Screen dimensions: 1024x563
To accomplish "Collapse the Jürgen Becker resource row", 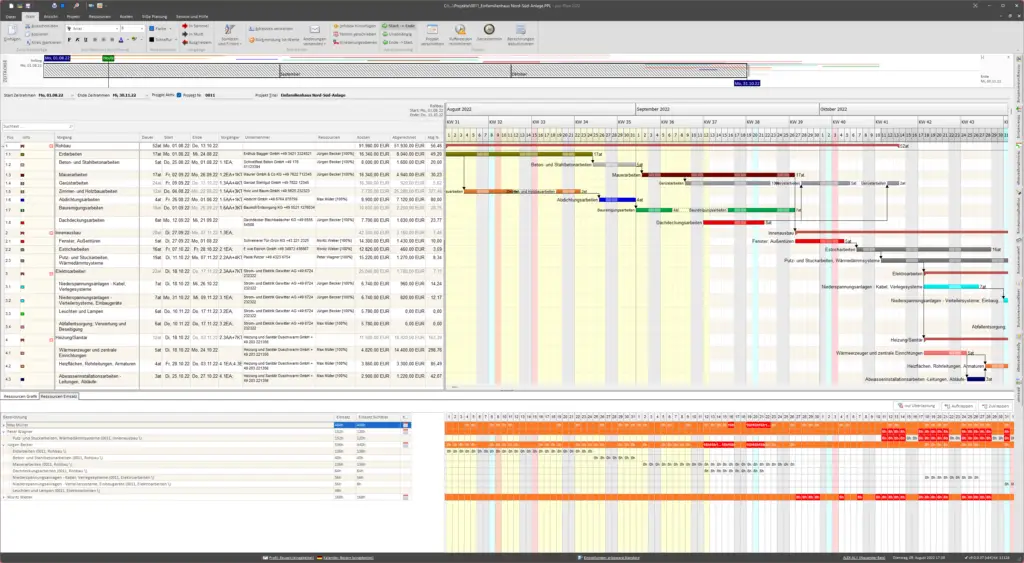I will coord(3,445).
